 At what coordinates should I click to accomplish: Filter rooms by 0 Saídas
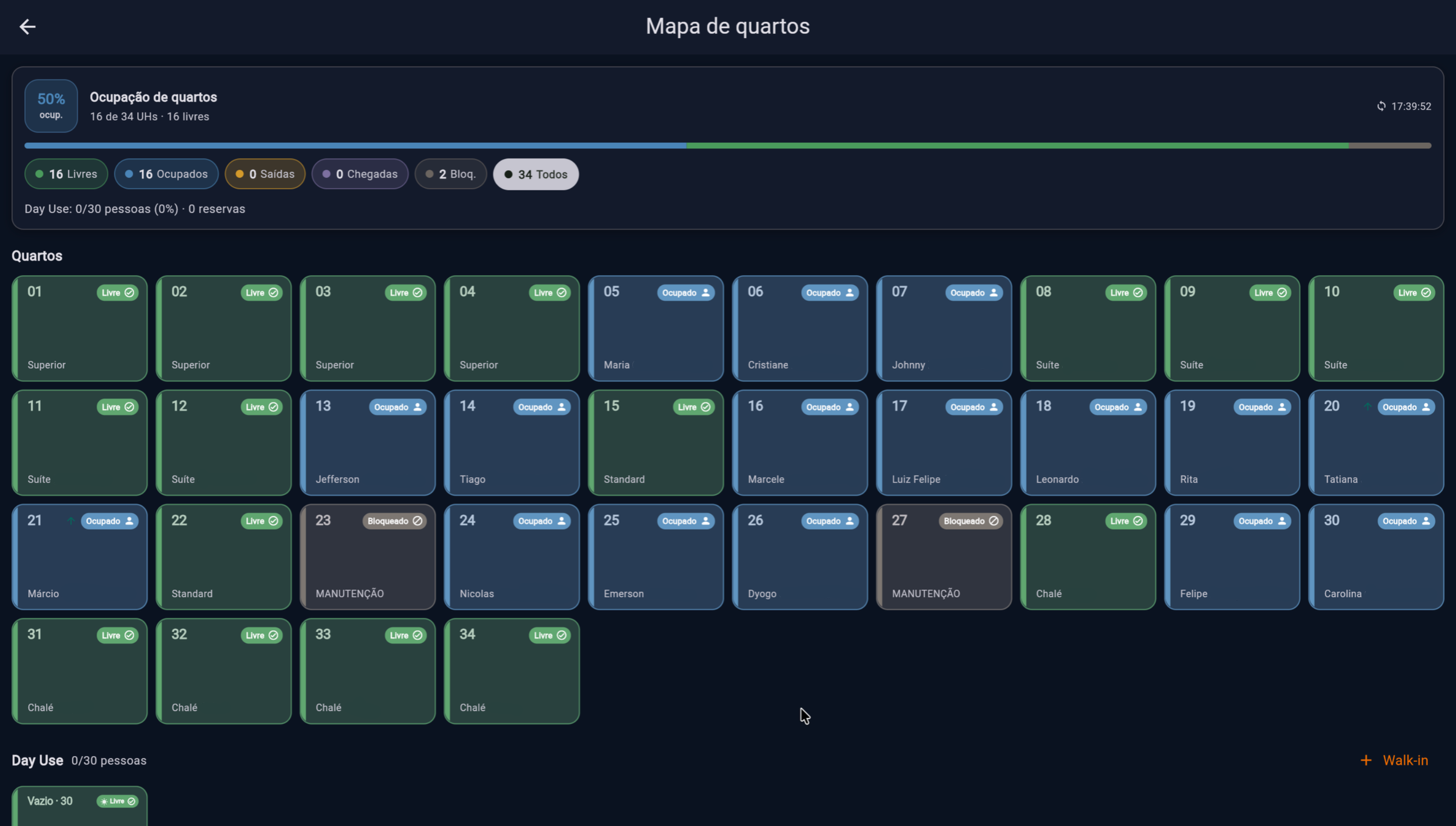pyautogui.click(x=265, y=174)
